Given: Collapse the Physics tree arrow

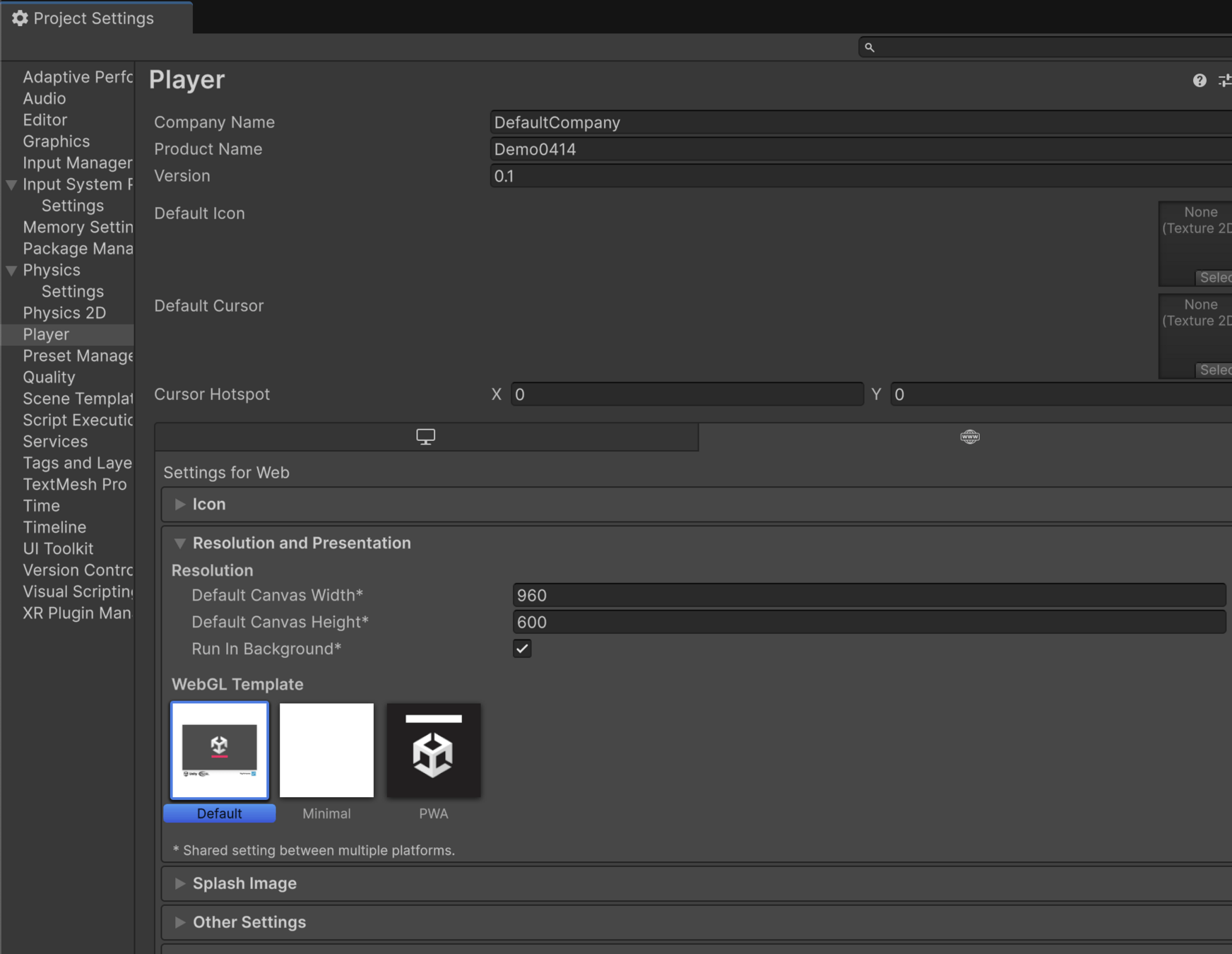Looking at the screenshot, I should tap(11, 271).
